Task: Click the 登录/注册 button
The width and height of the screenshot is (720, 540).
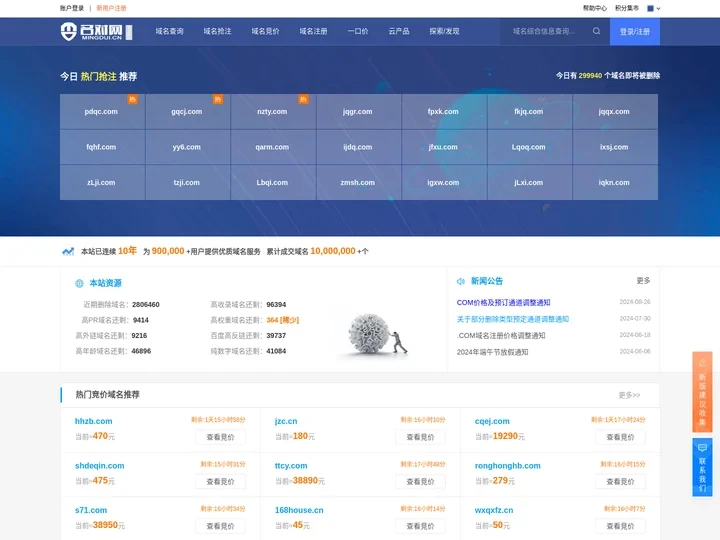Action: tap(635, 32)
